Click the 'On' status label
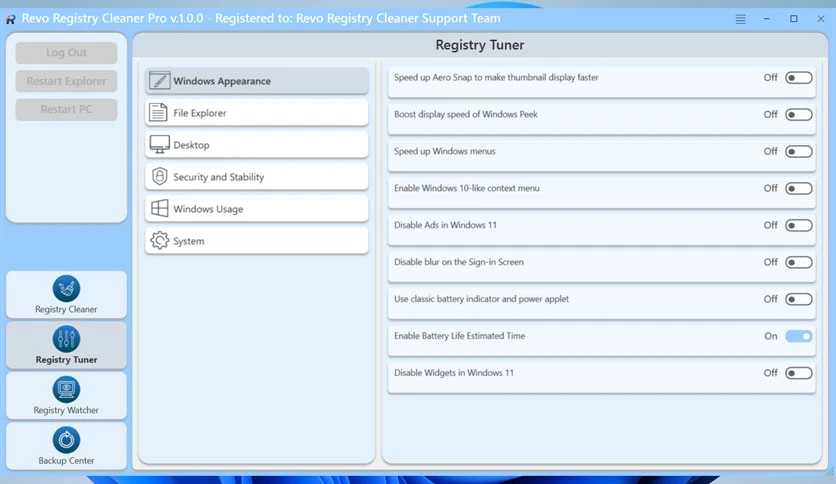Image resolution: width=836 pixels, height=484 pixels. (x=770, y=336)
